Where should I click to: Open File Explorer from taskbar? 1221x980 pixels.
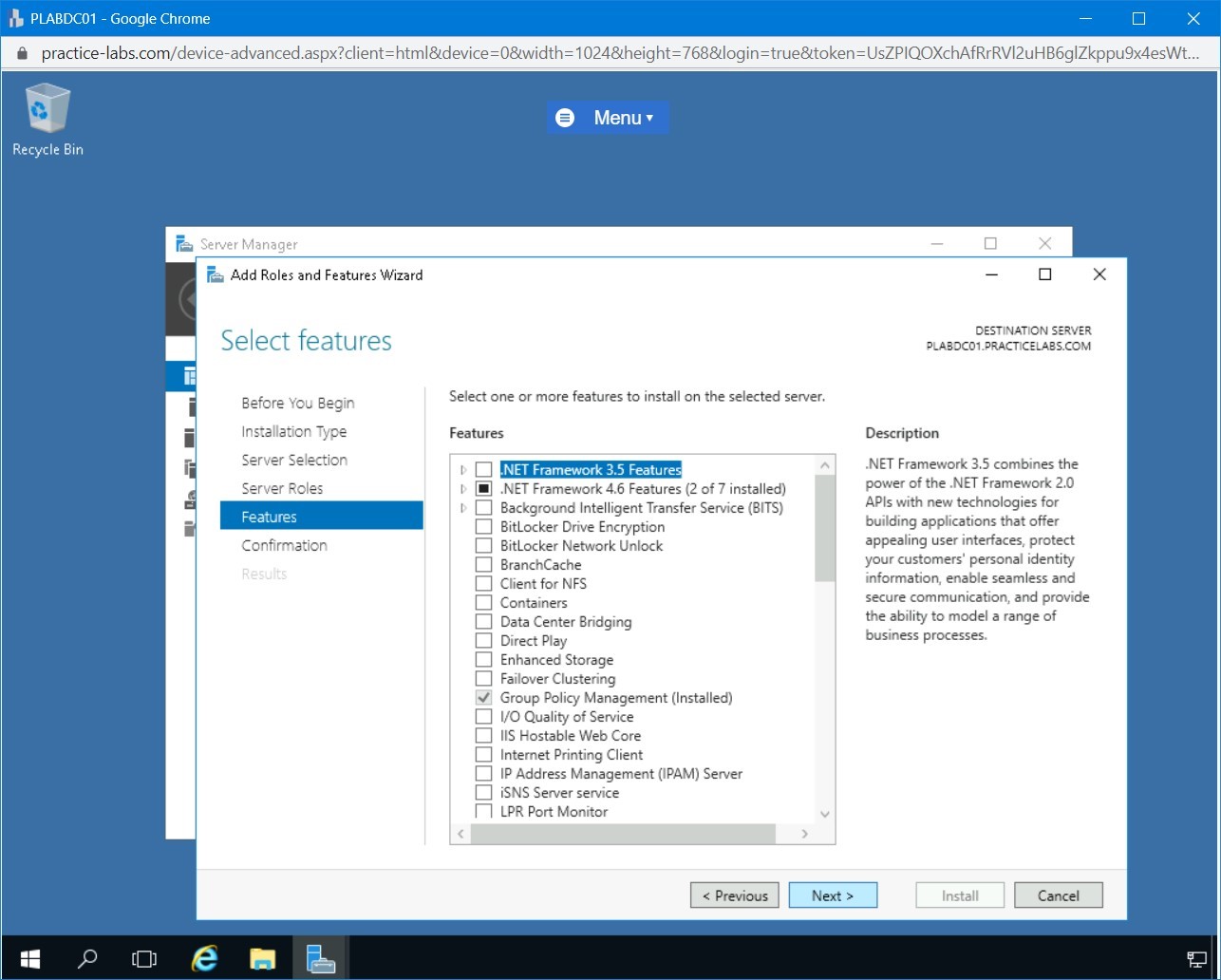coord(262,958)
